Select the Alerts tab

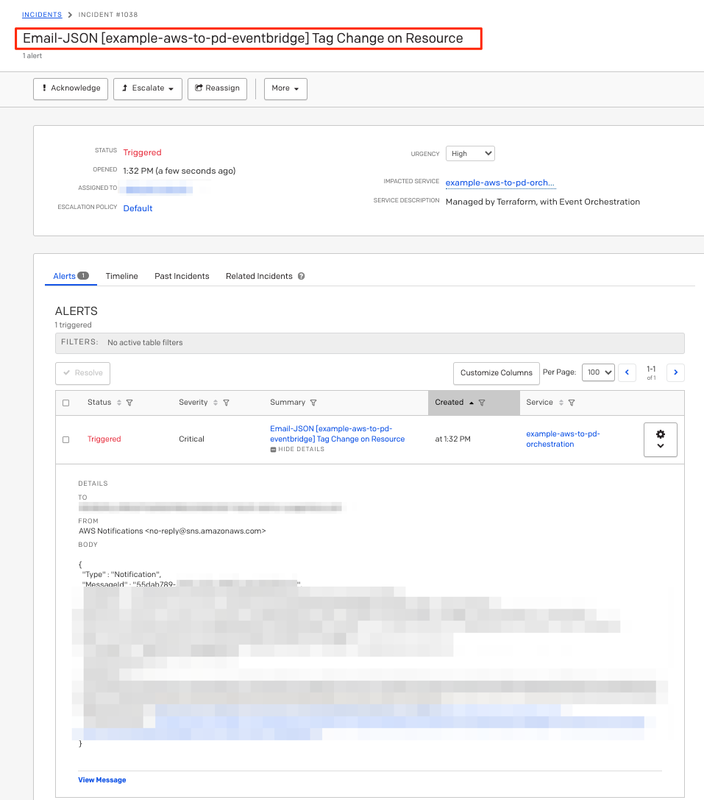pos(70,276)
